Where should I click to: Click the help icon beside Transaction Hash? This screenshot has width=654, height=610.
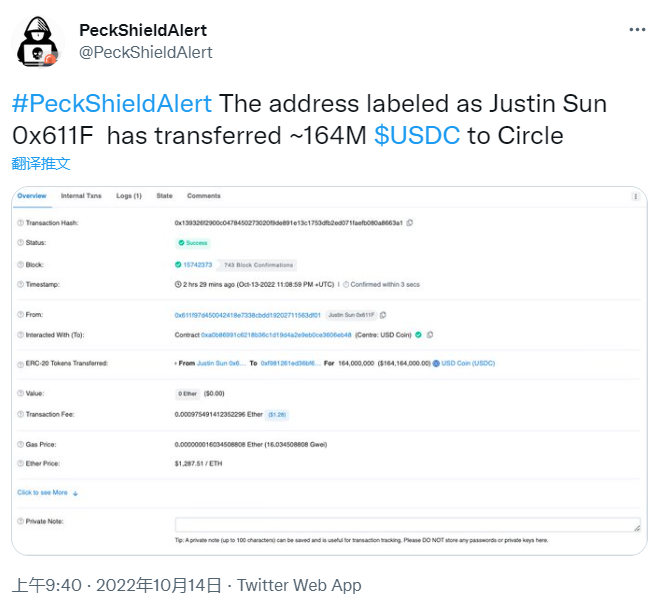click(21, 222)
